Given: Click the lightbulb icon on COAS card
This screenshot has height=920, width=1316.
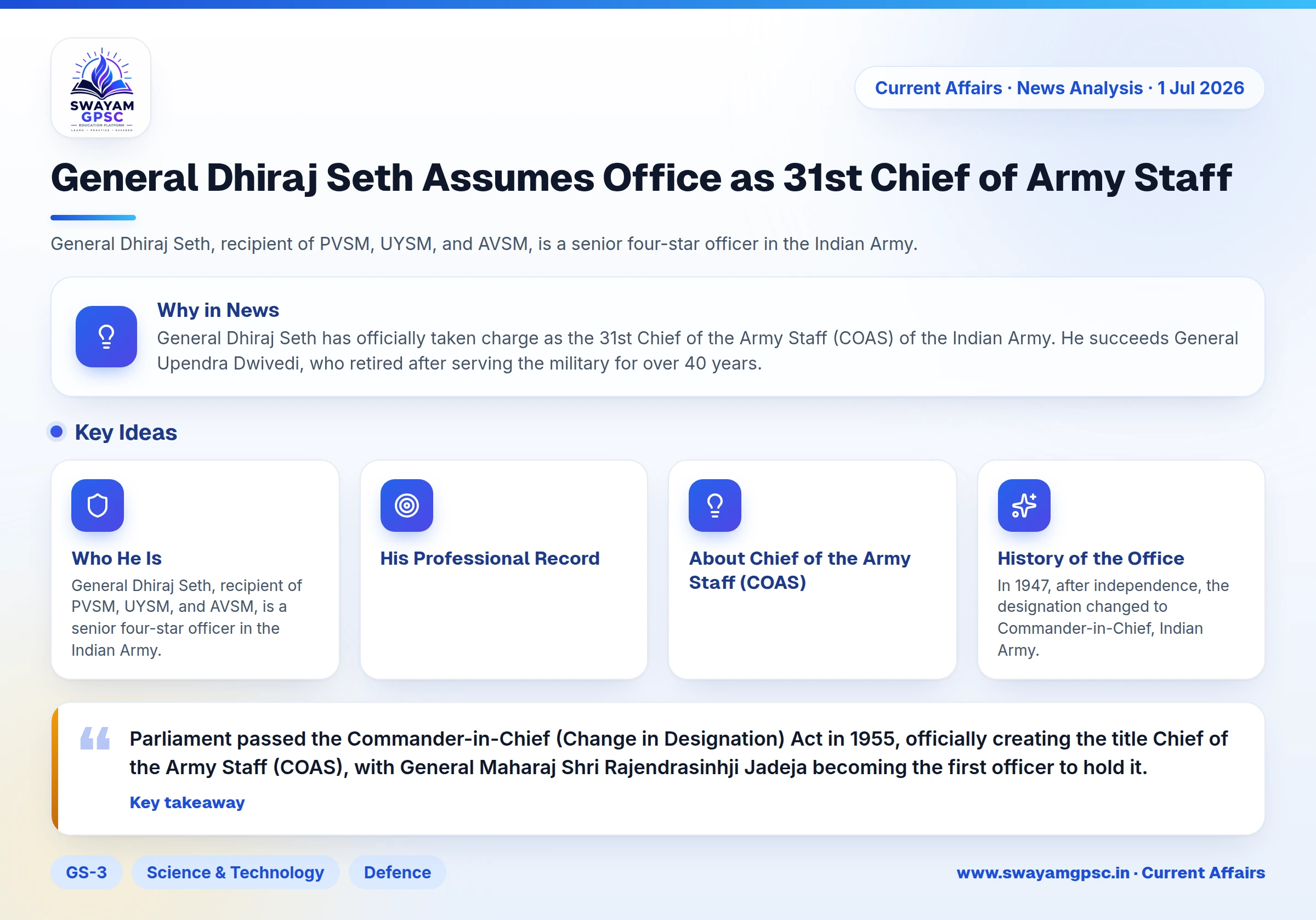Looking at the screenshot, I should (x=714, y=506).
